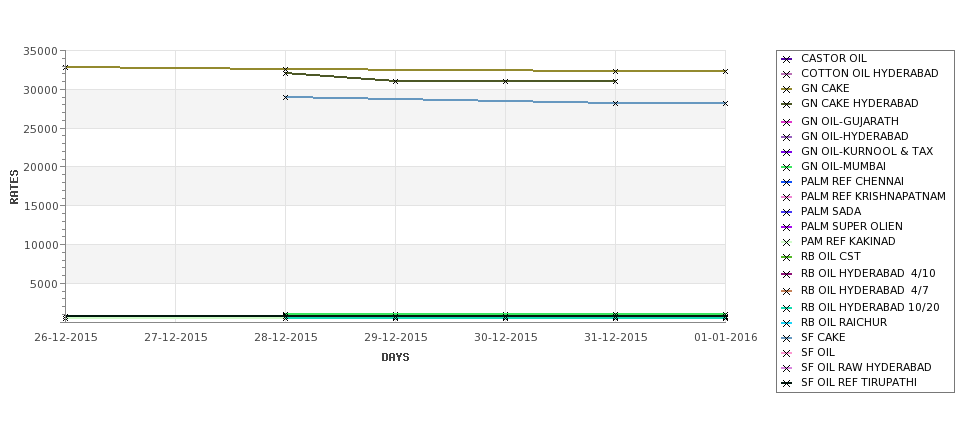Click the GN OIL-MUMBAI green legend marker

coord(787,167)
